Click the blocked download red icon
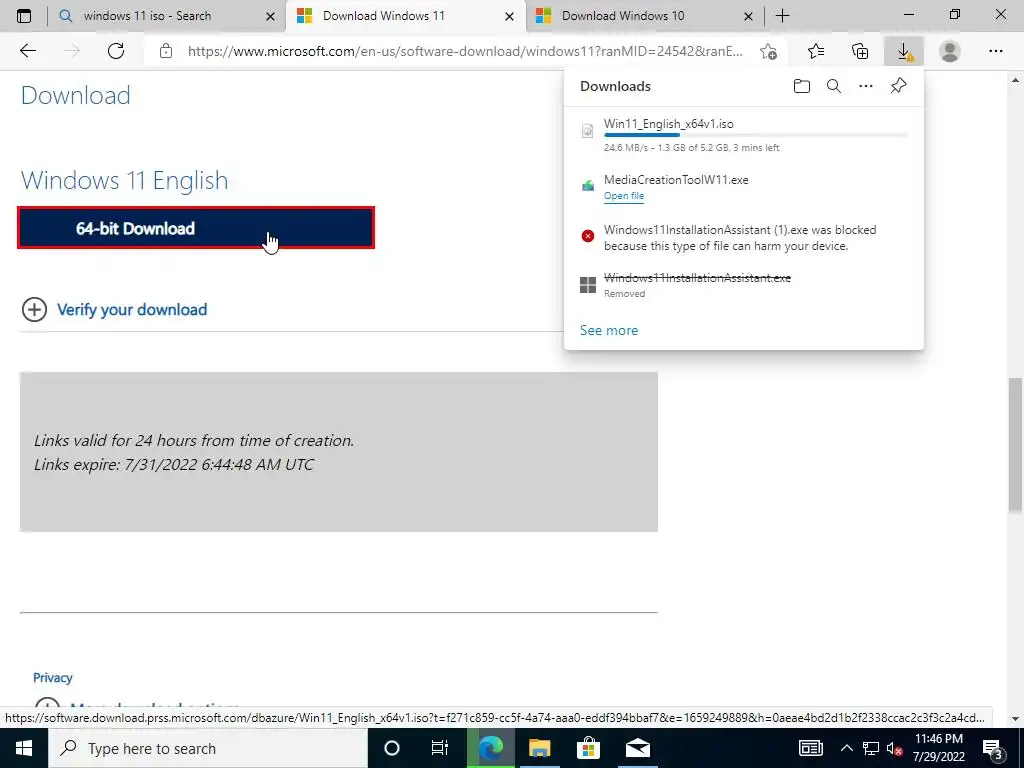 pyautogui.click(x=588, y=236)
